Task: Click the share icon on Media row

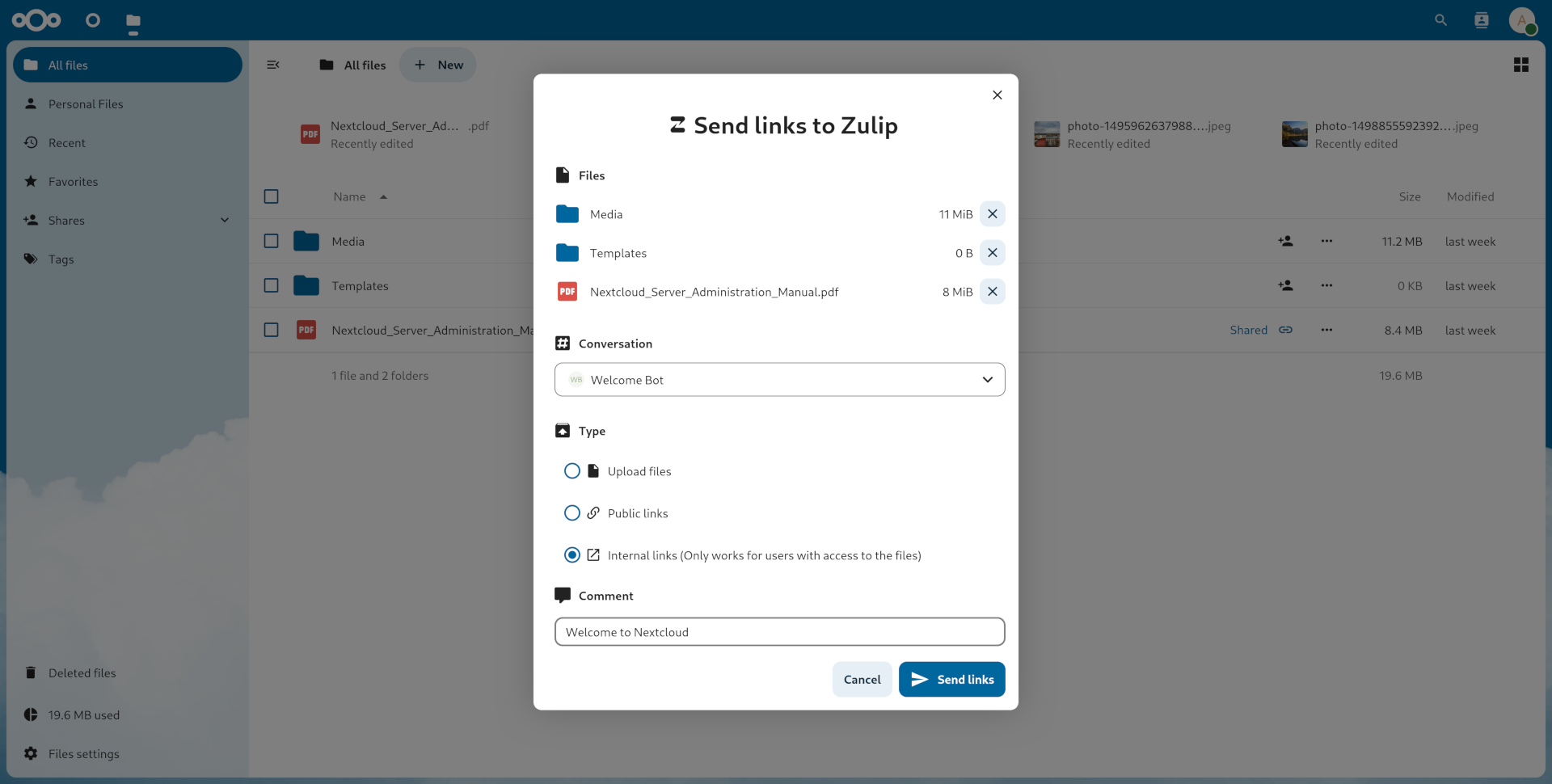Action: pos(1285,241)
